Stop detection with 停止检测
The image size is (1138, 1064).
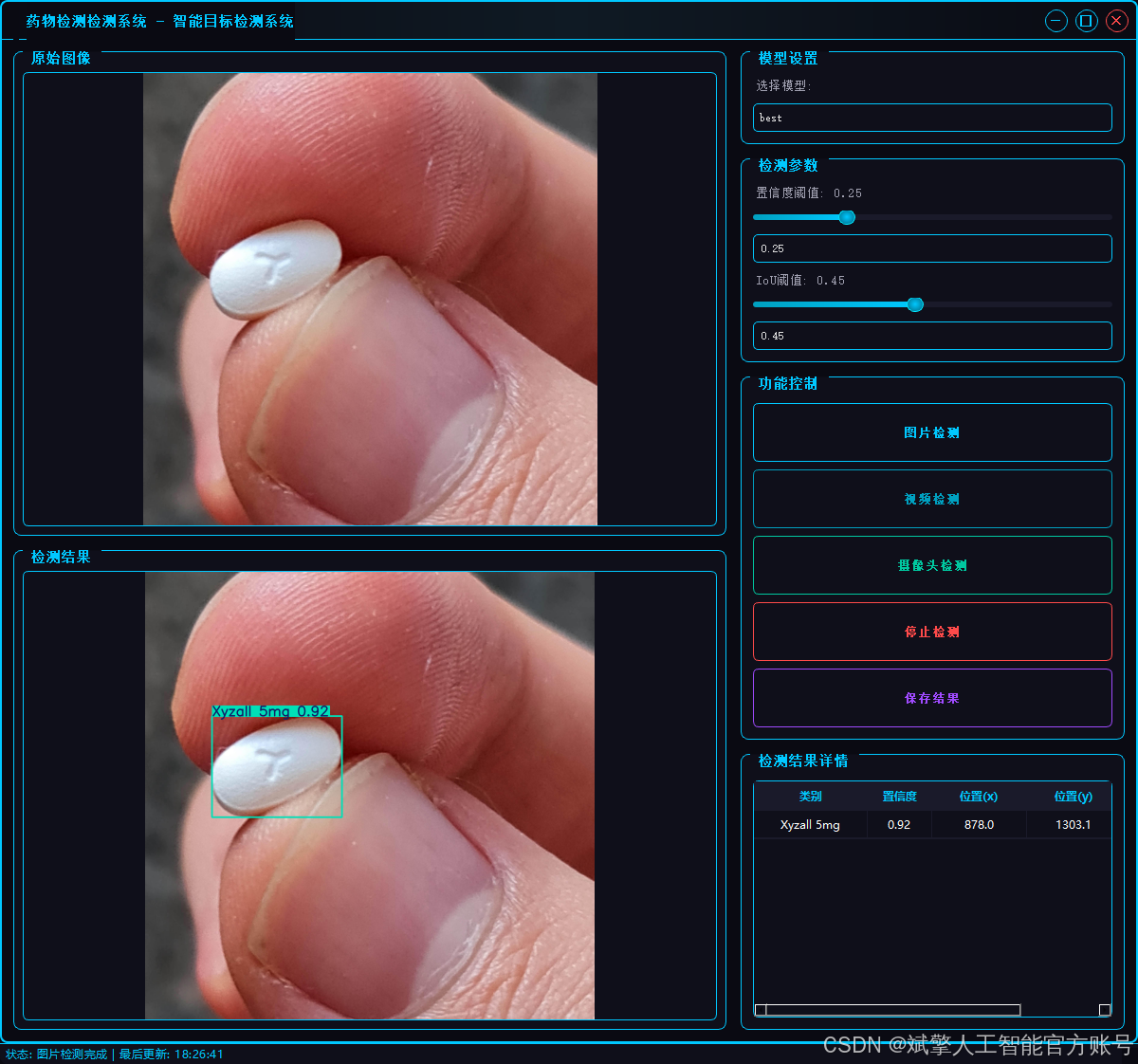(932, 632)
